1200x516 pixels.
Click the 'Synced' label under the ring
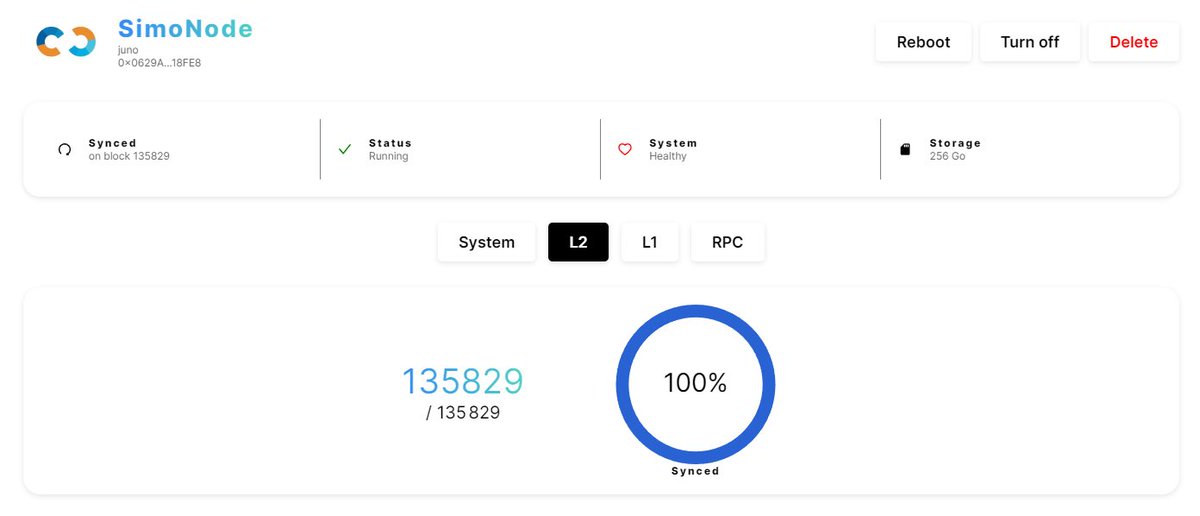click(x=695, y=471)
